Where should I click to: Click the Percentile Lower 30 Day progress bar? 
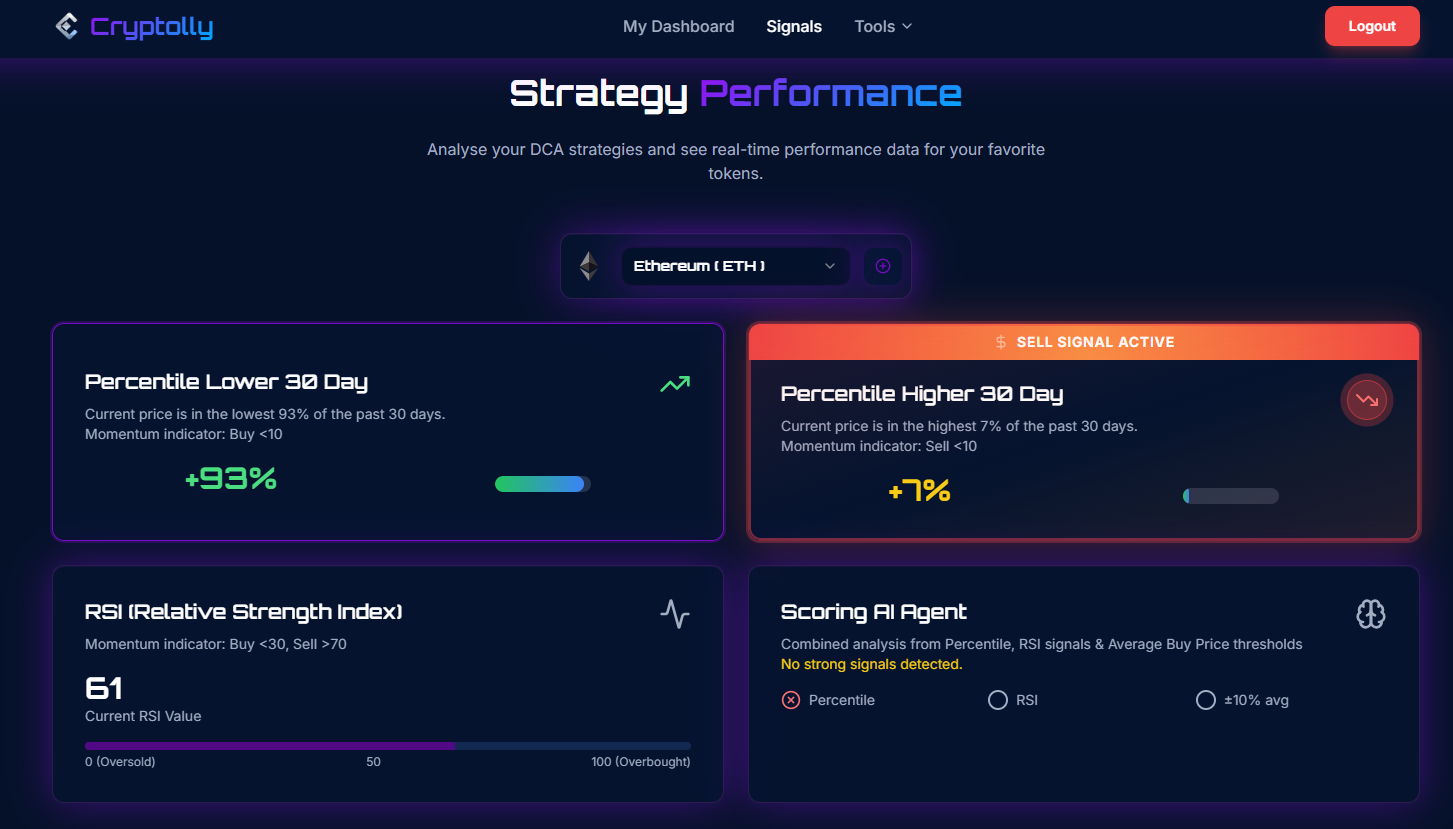click(543, 484)
